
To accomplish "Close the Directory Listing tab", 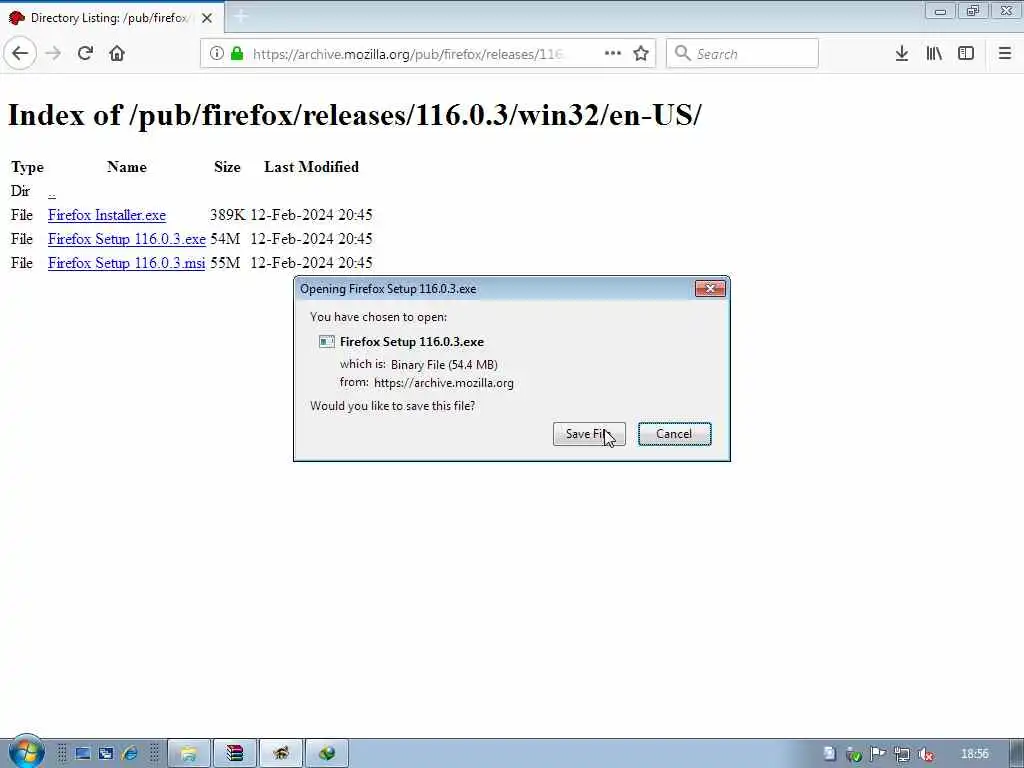I will click(207, 18).
